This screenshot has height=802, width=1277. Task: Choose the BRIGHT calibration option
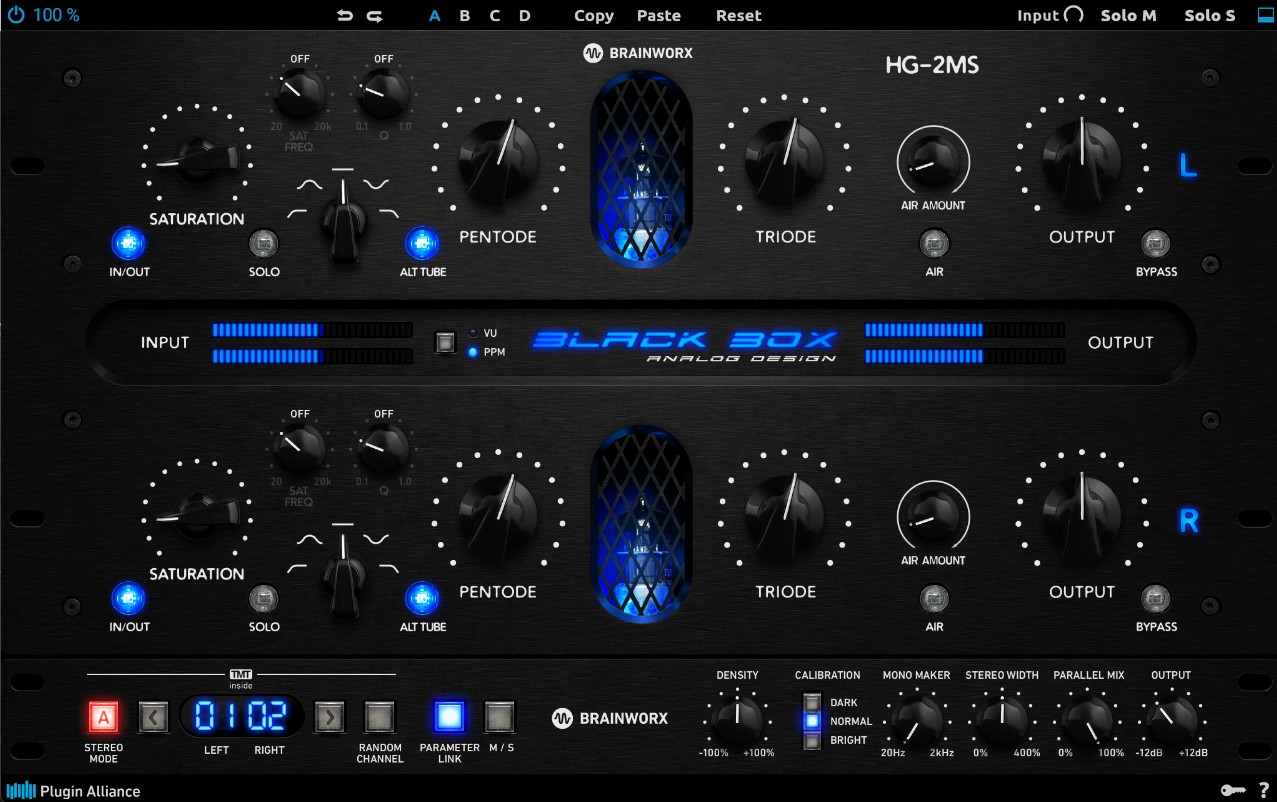(x=812, y=740)
